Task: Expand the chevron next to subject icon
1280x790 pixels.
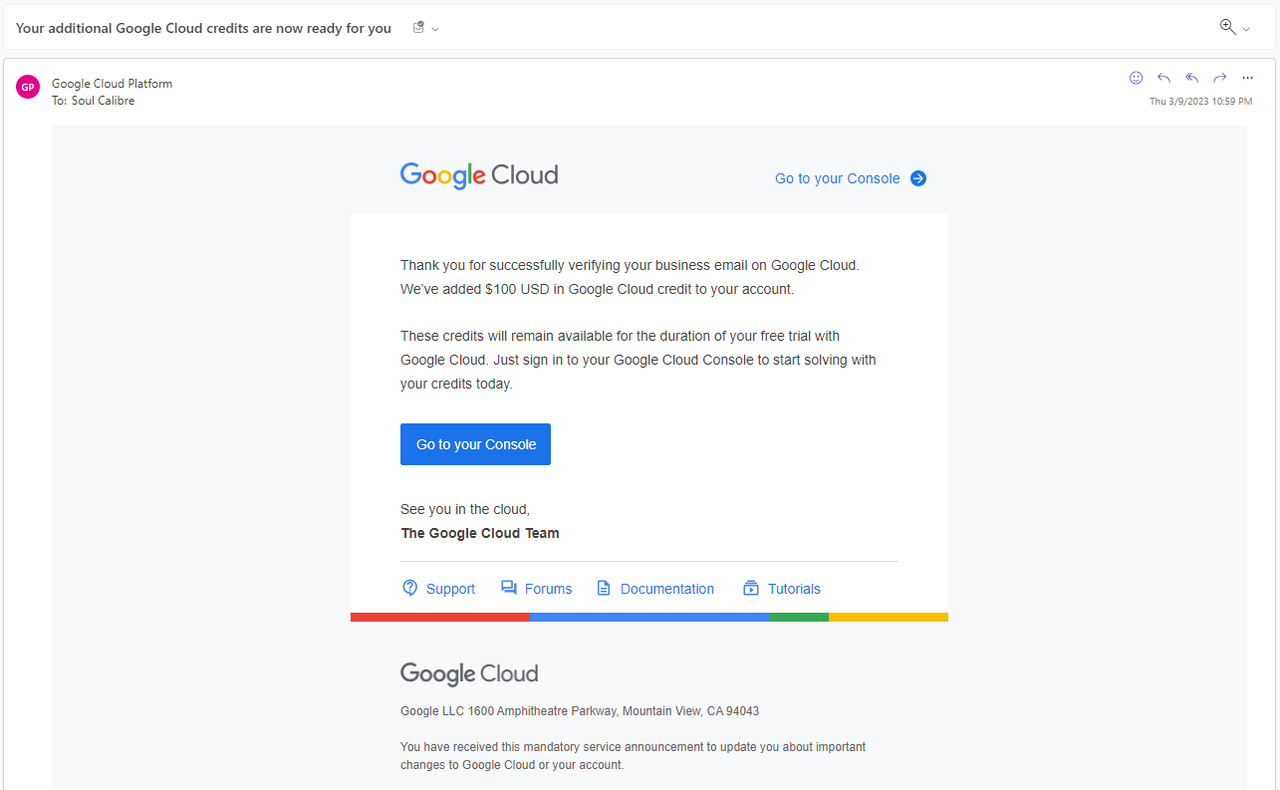Action: tap(435, 29)
